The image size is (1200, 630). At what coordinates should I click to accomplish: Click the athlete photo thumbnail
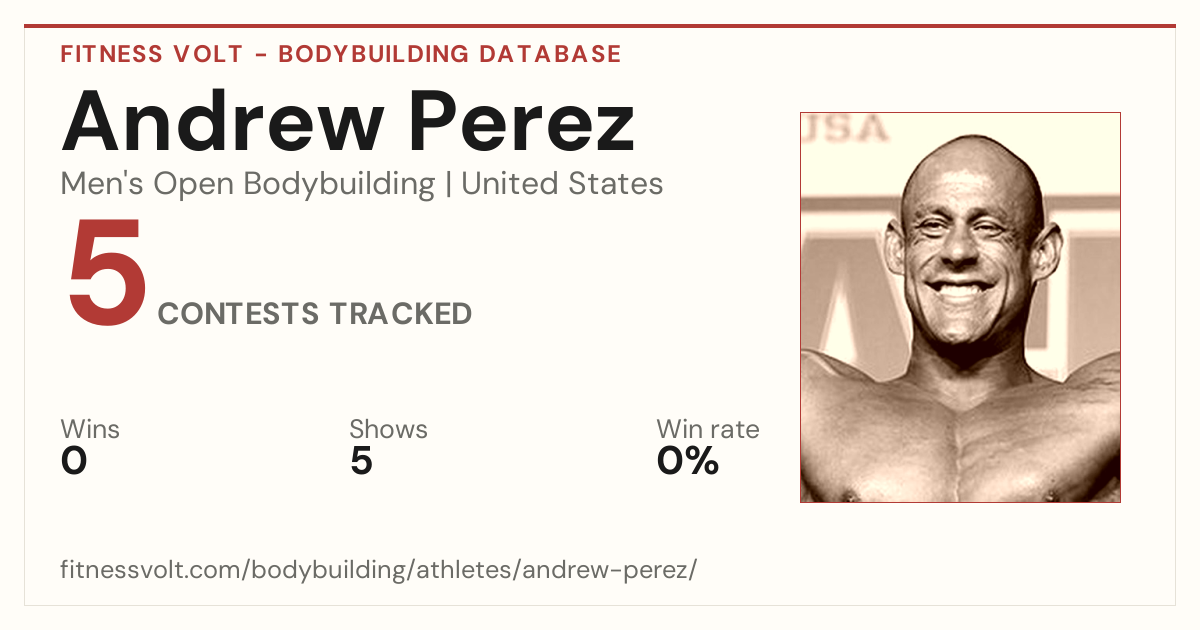pos(960,307)
